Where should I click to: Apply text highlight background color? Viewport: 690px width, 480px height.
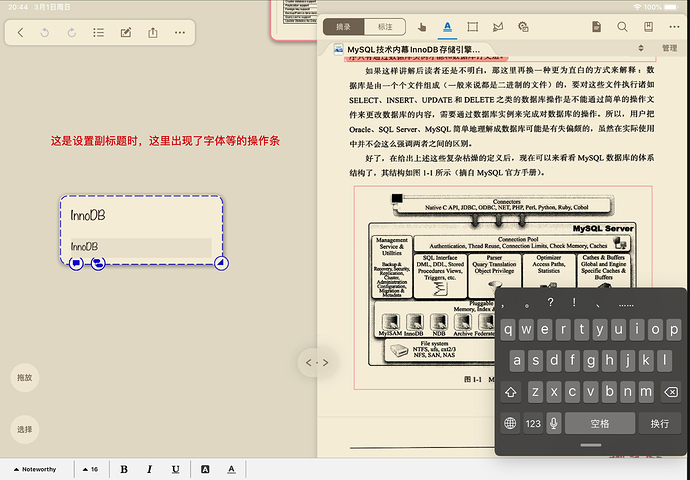click(205, 469)
